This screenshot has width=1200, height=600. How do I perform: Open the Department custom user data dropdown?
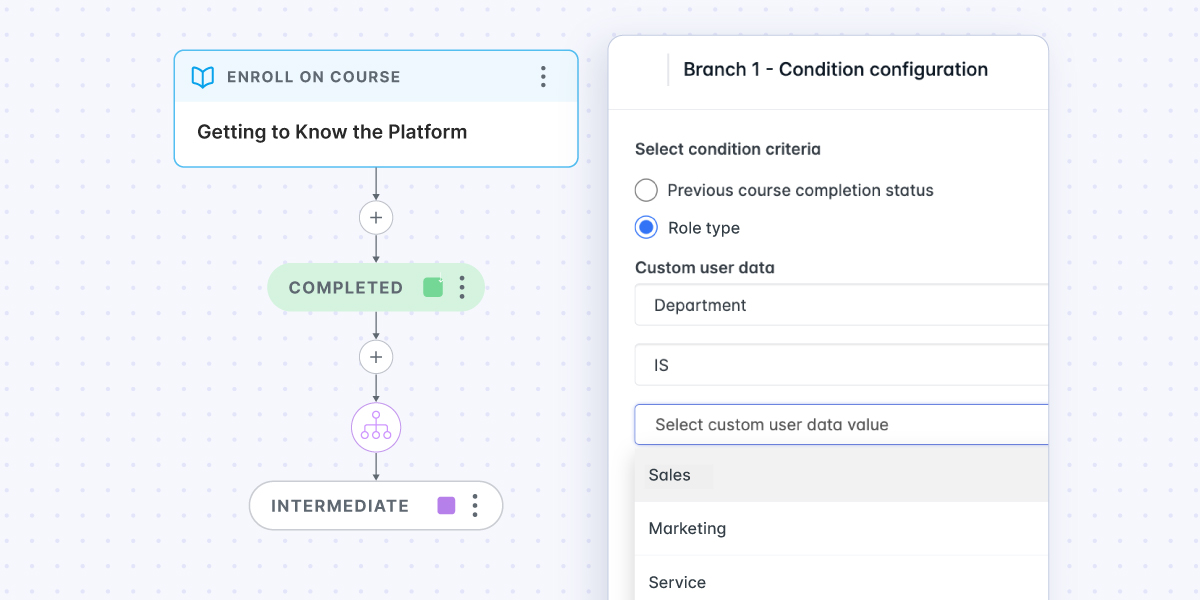coord(840,305)
